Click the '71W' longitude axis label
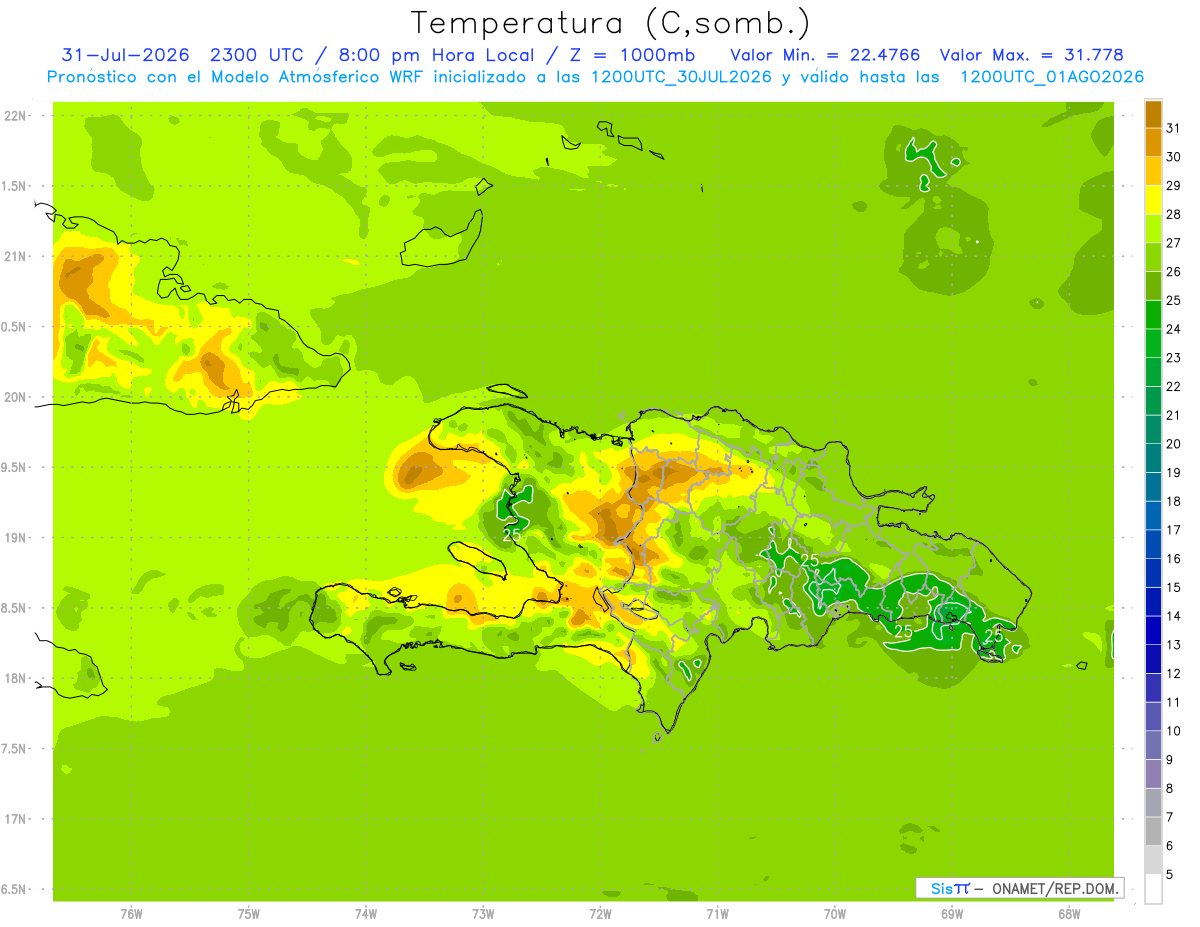The image size is (1200, 927). click(x=717, y=914)
